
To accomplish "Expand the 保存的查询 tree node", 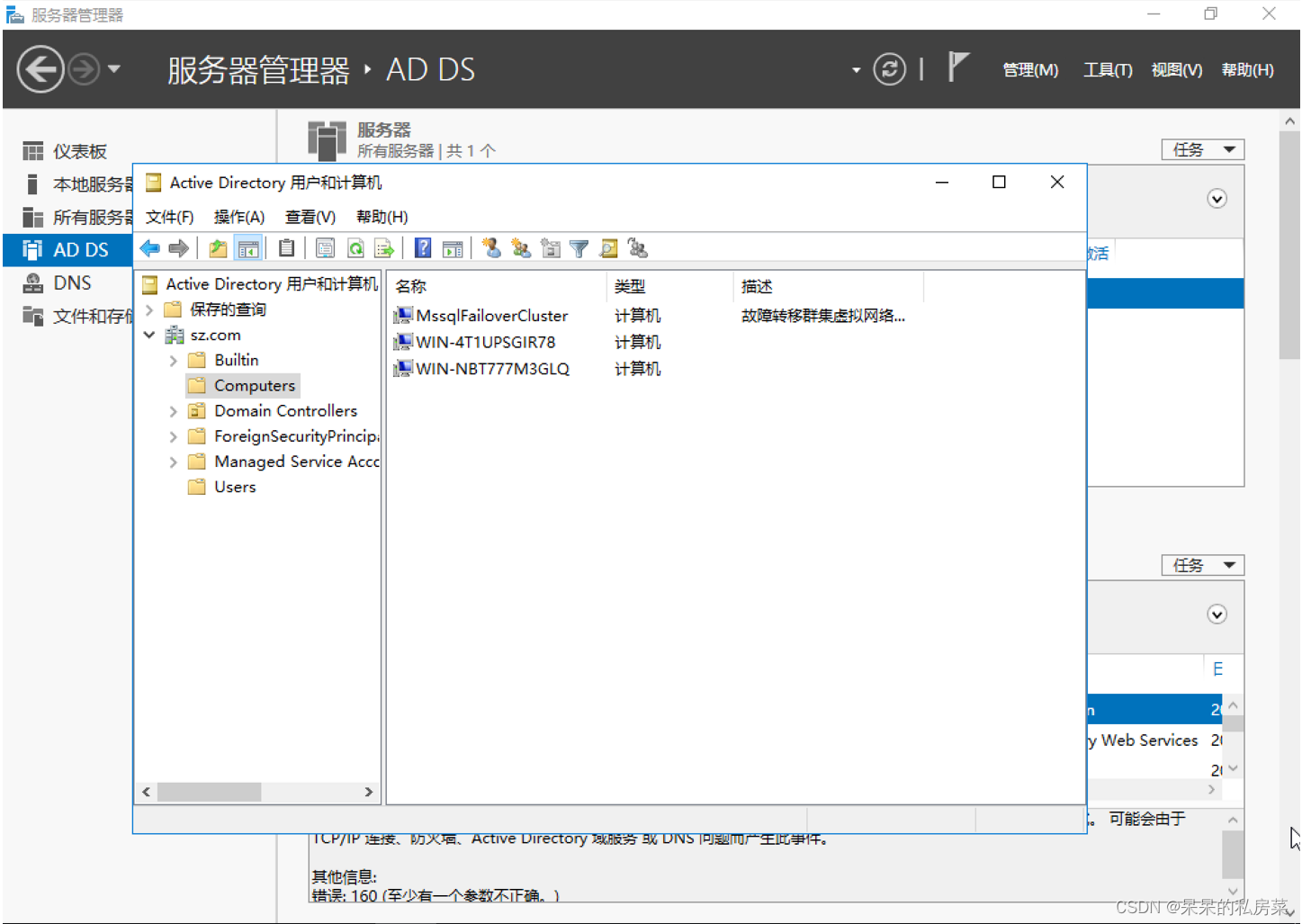I will pos(149,309).
